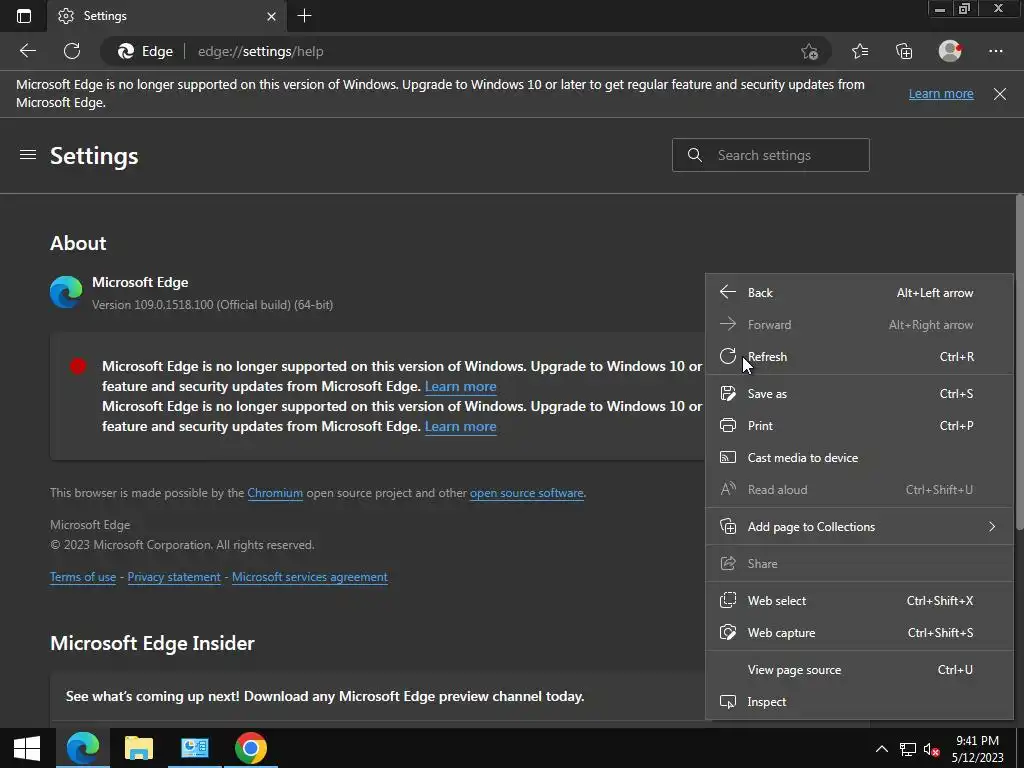The height and width of the screenshot is (768, 1024).
Task: Open the open source software link
Action: (x=526, y=492)
